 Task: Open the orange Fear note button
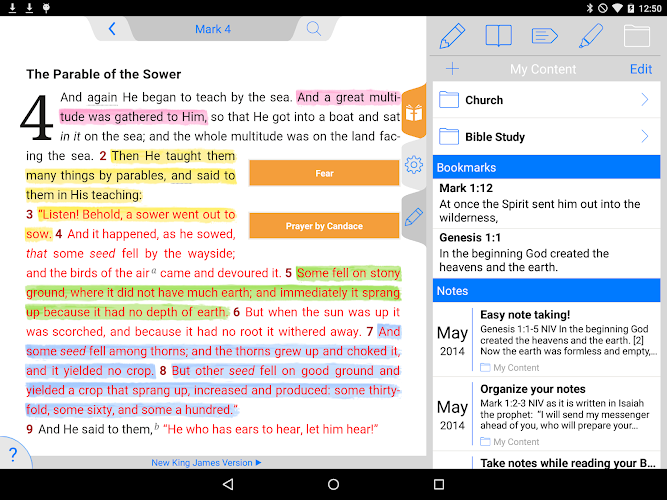click(x=324, y=173)
